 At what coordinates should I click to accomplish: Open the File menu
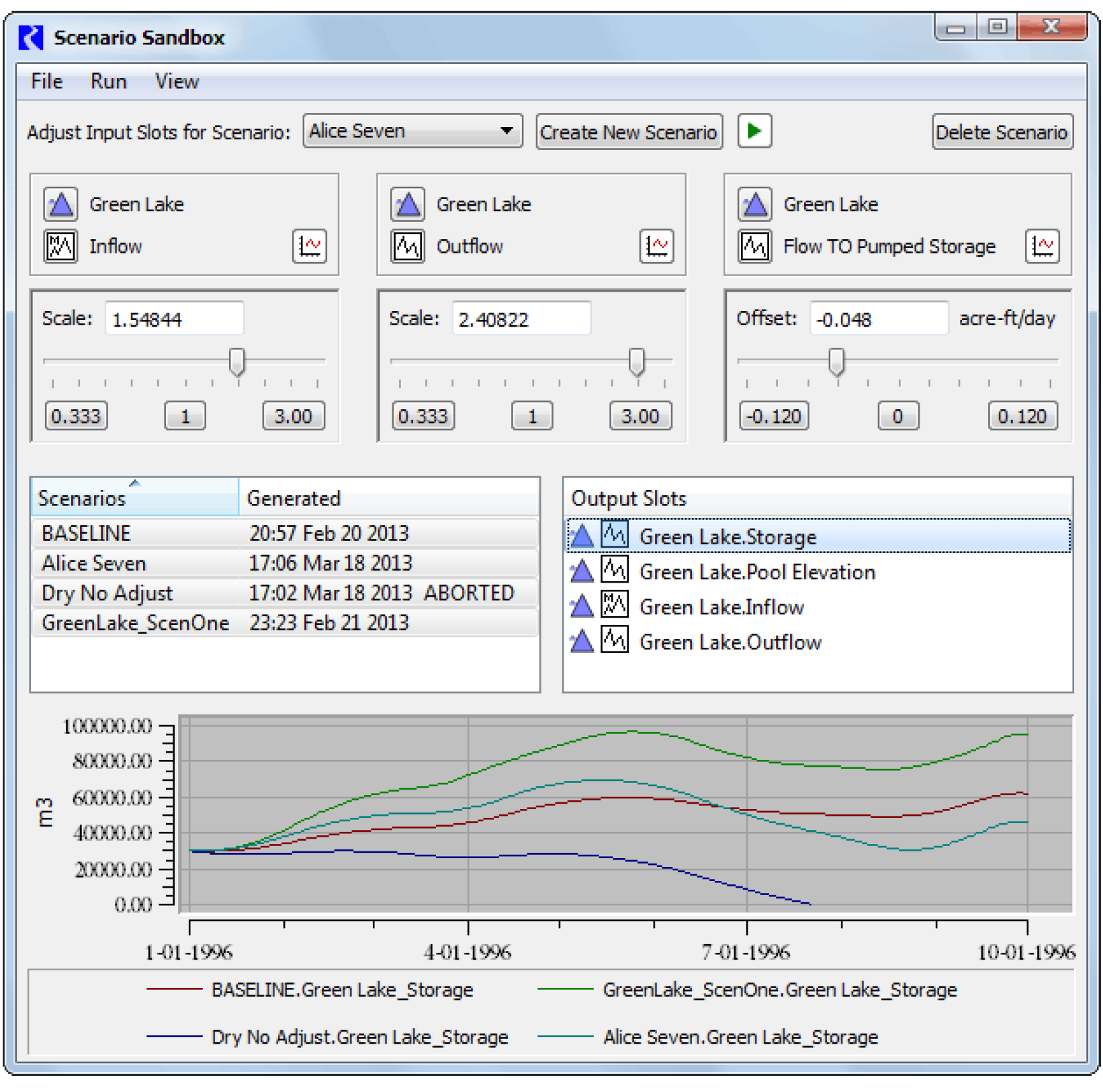point(46,81)
